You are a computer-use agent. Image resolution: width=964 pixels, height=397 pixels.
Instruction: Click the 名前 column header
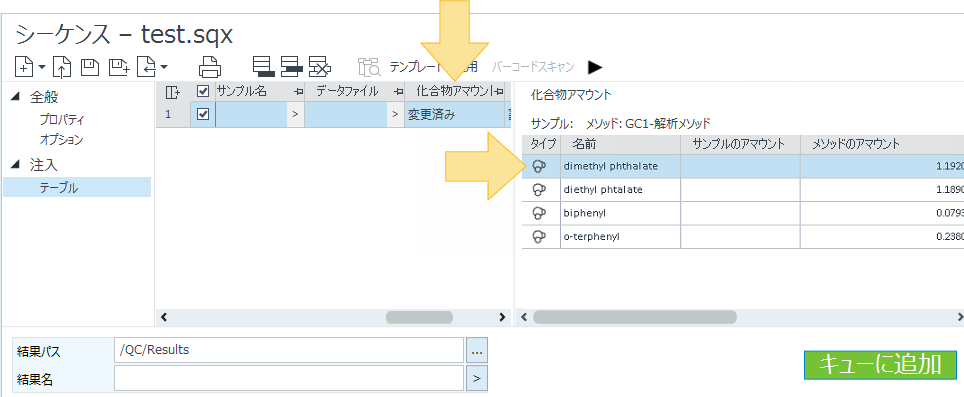tap(620, 144)
